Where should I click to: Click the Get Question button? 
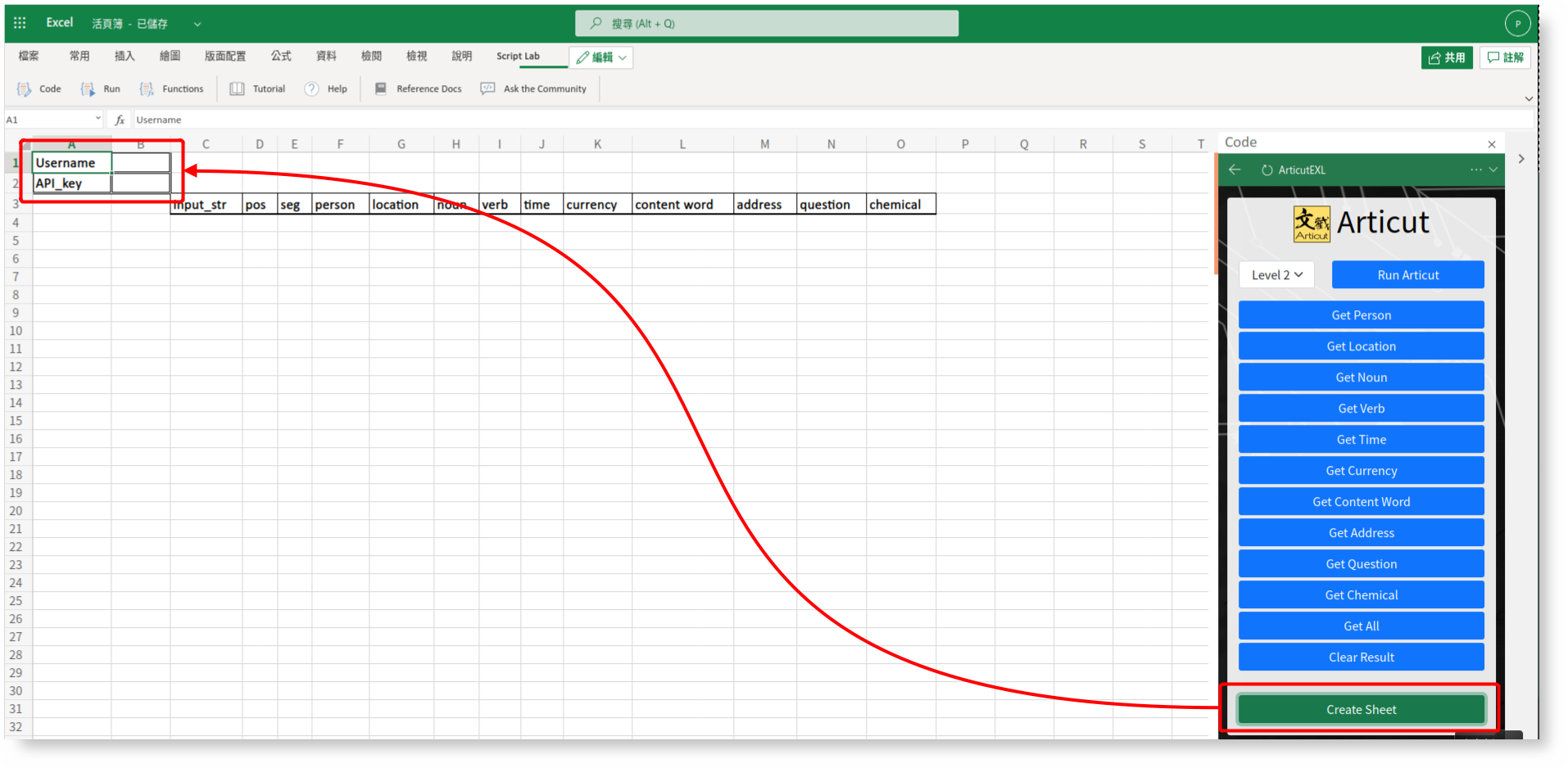pyautogui.click(x=1361, y=564)
